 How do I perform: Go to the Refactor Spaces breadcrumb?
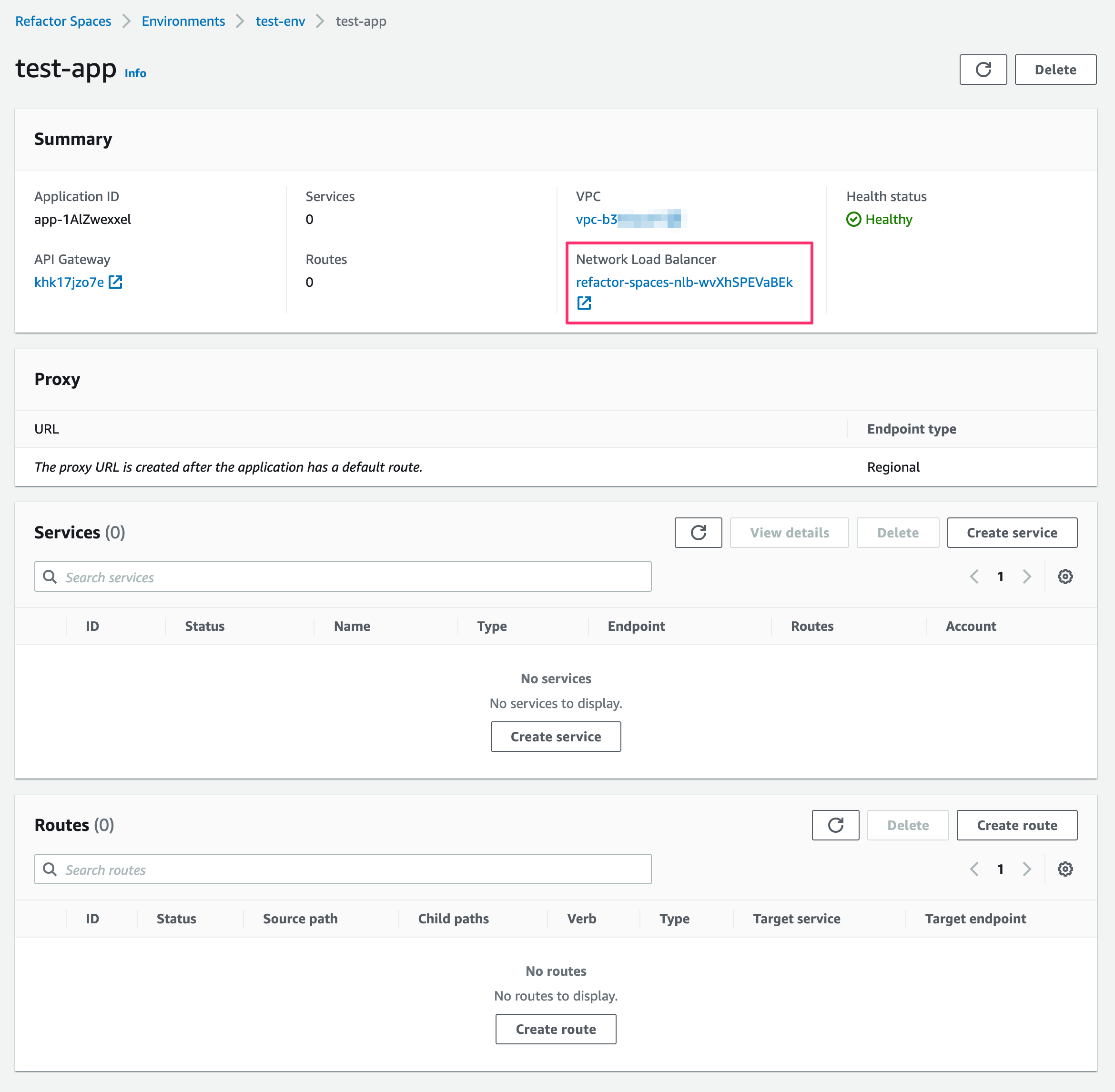63,21
